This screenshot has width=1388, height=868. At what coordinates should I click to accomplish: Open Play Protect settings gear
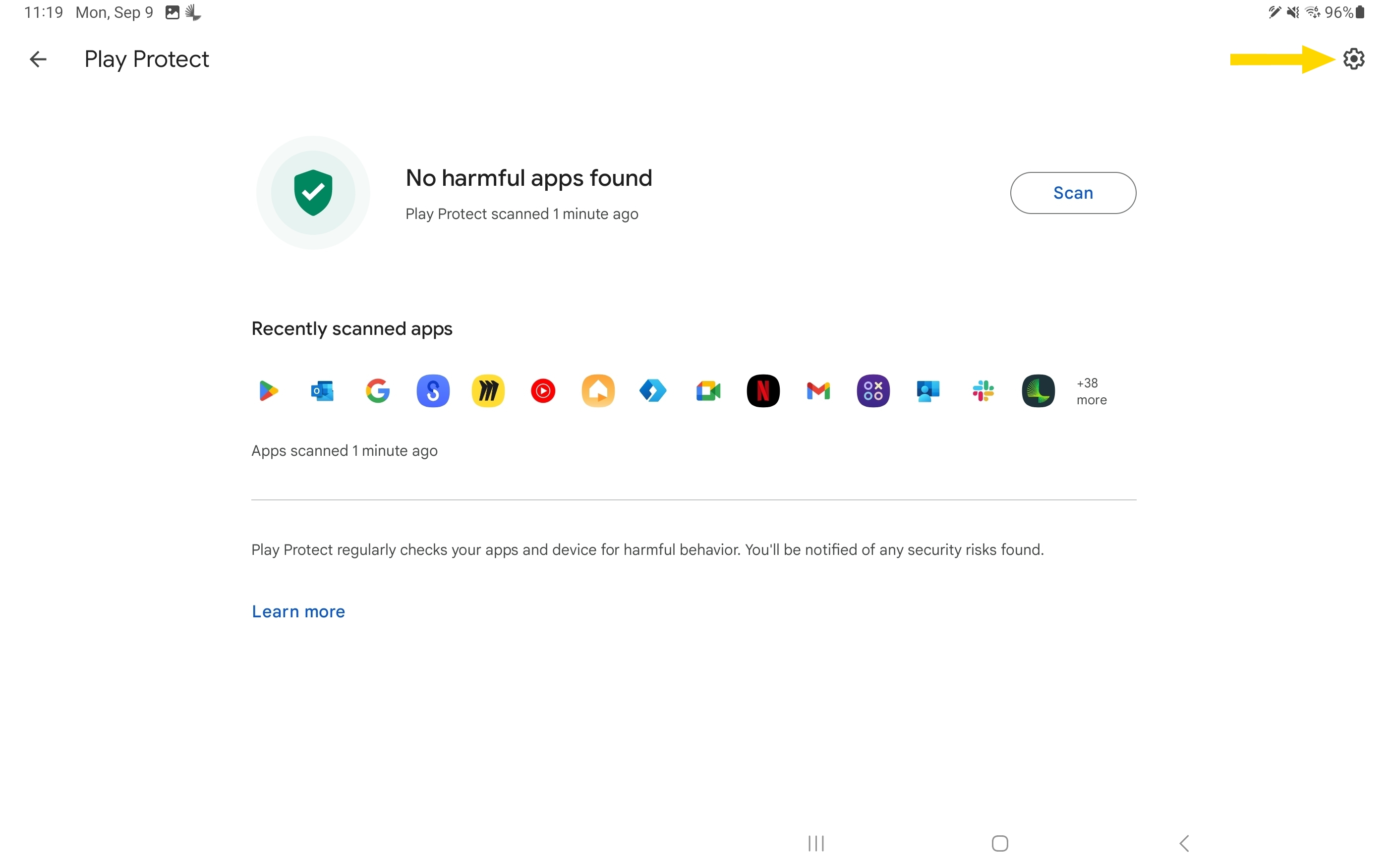point(1353,58)
